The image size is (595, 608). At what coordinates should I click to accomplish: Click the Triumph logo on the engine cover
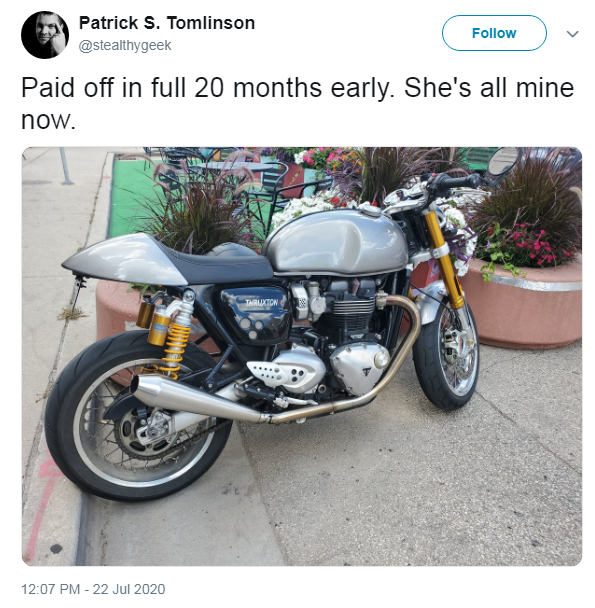point(367,372)
